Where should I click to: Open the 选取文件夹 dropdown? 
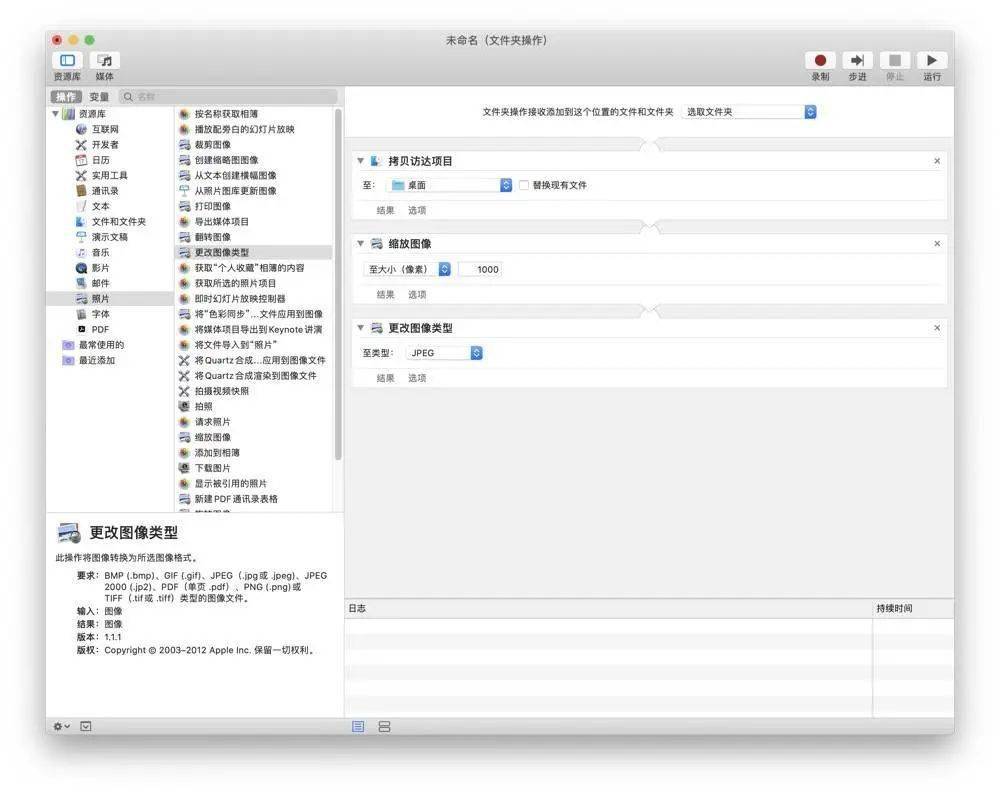pyautogui.click(x=749, y=112)
